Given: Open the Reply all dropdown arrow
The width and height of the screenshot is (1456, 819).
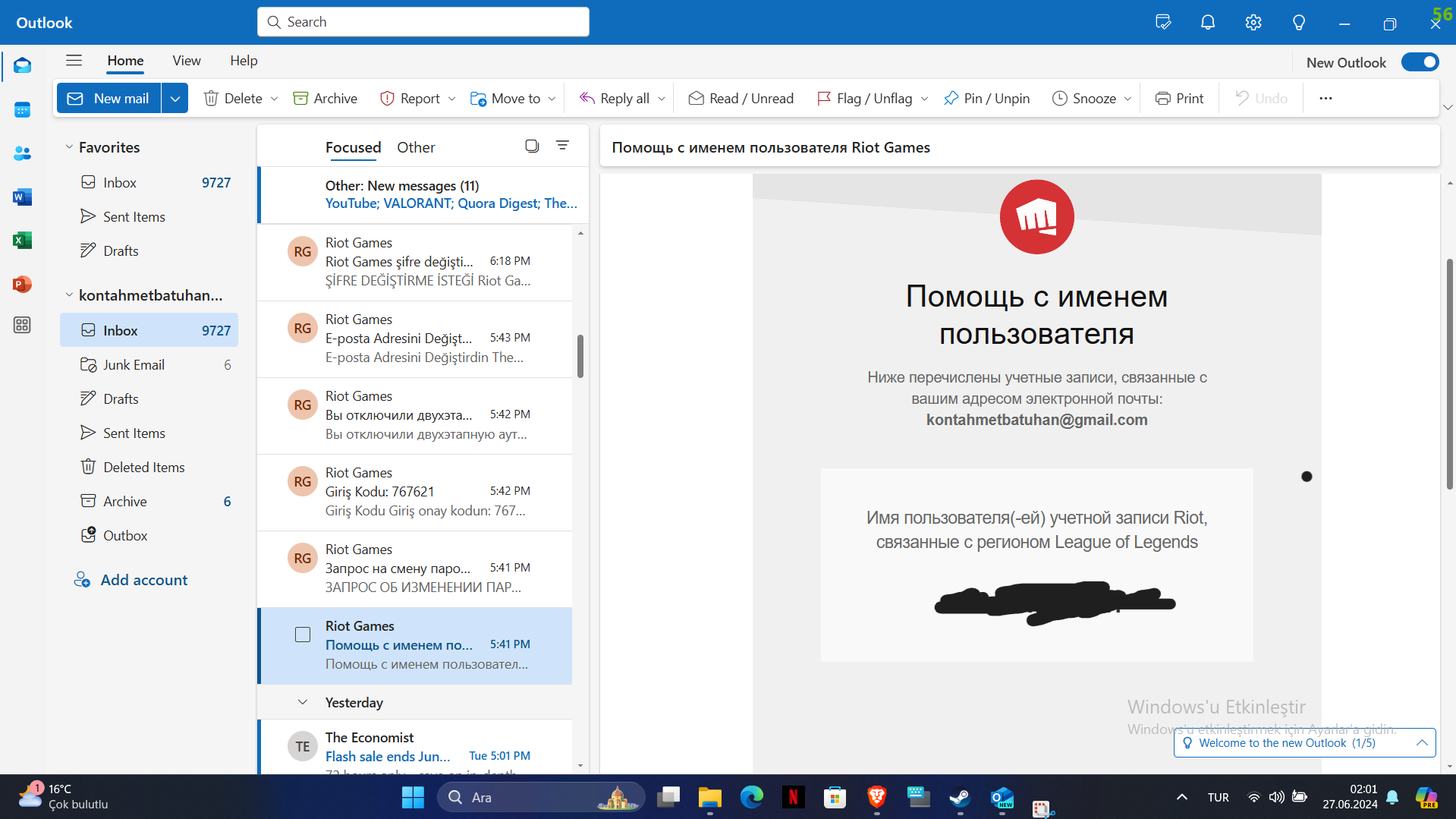Looking at the screenshot, I should click(662, 99).
